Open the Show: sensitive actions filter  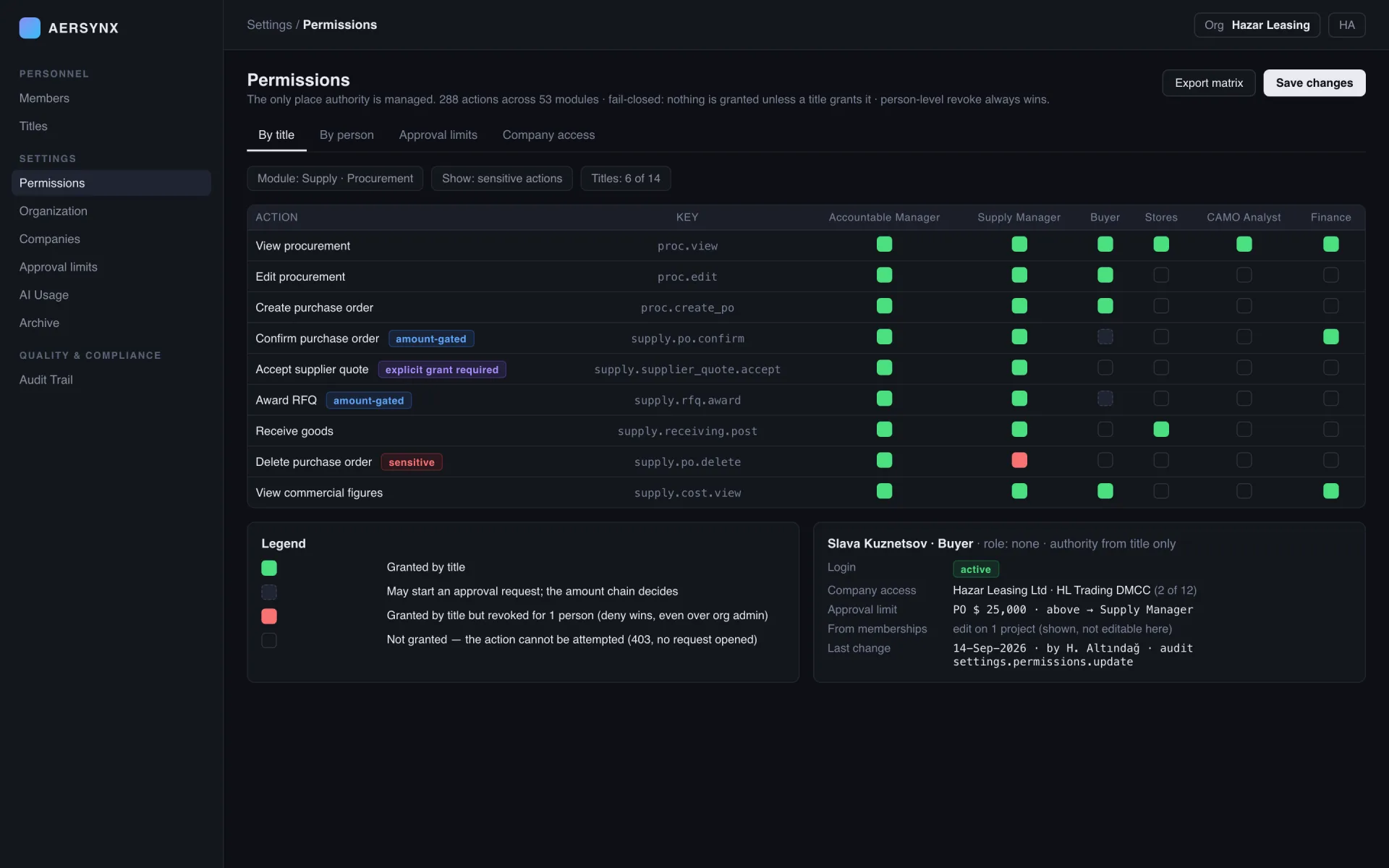[501, 179]
